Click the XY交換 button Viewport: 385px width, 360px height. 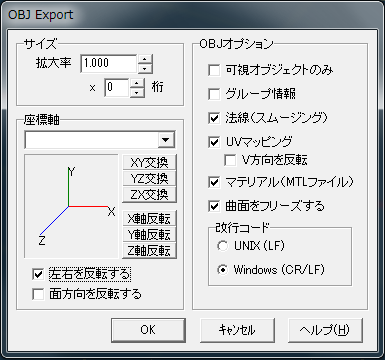pyautogui.click(x=149, y=162)
